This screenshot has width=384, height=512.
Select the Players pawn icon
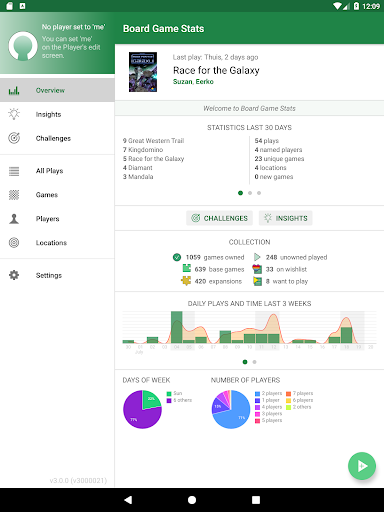click(x=14, y=219)
